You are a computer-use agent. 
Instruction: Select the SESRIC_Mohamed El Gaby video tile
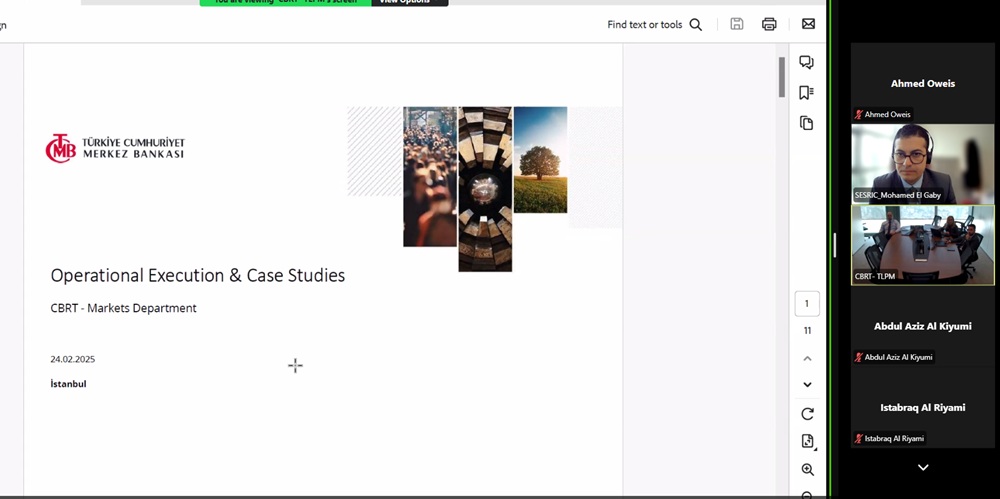point(923,163)
